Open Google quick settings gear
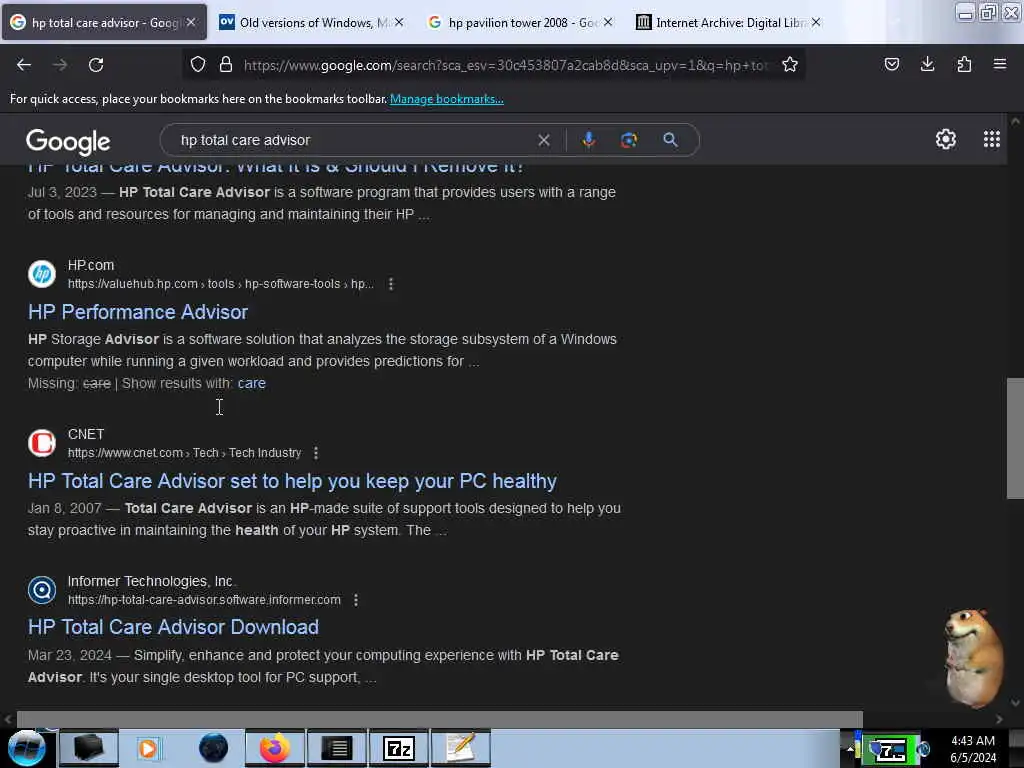Screen dimensions: 1024x768 (946, 139)
